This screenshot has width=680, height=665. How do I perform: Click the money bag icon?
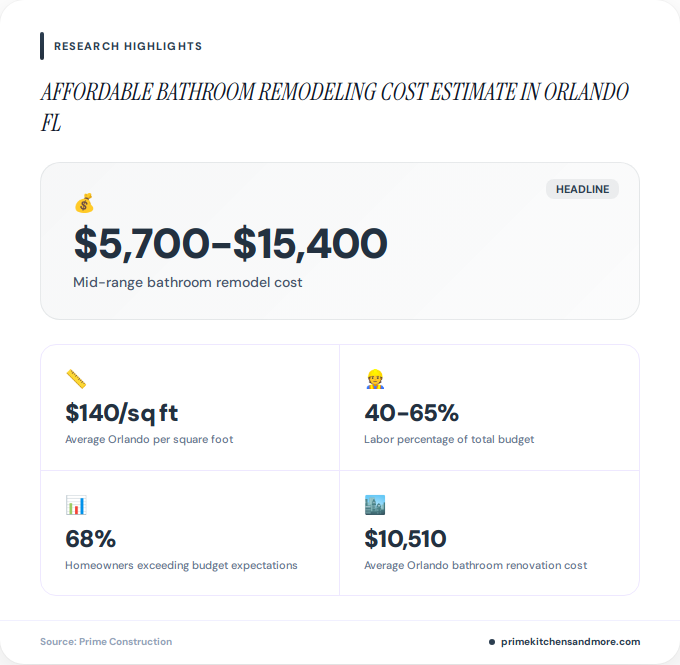pos(84,203)
